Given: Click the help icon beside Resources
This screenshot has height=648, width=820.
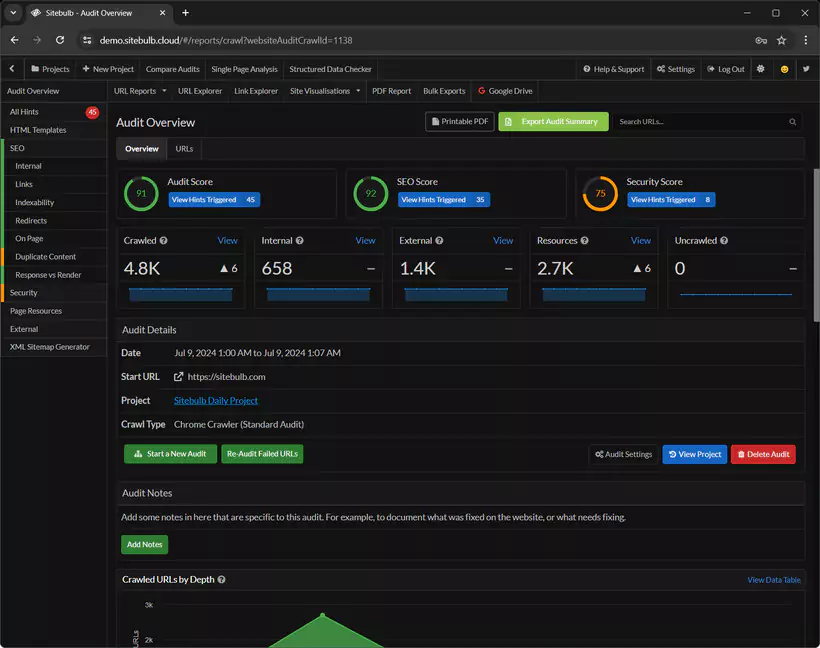Looking at the screenshot, I should coord(584,241).
